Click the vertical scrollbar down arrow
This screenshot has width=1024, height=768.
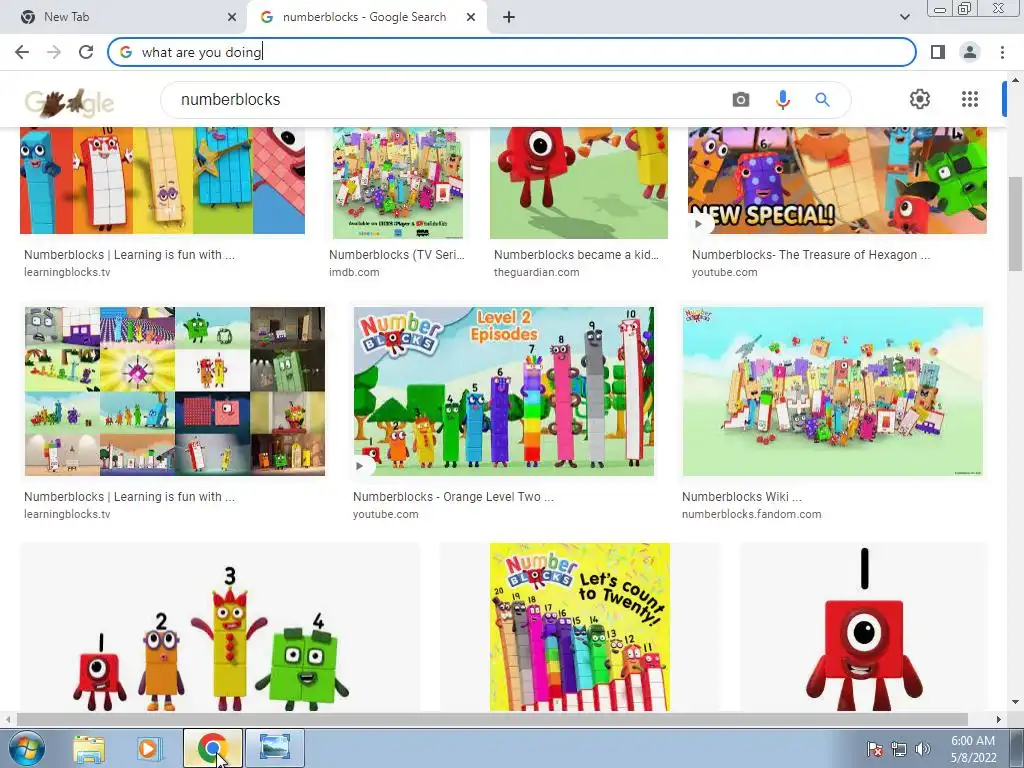1016,703
